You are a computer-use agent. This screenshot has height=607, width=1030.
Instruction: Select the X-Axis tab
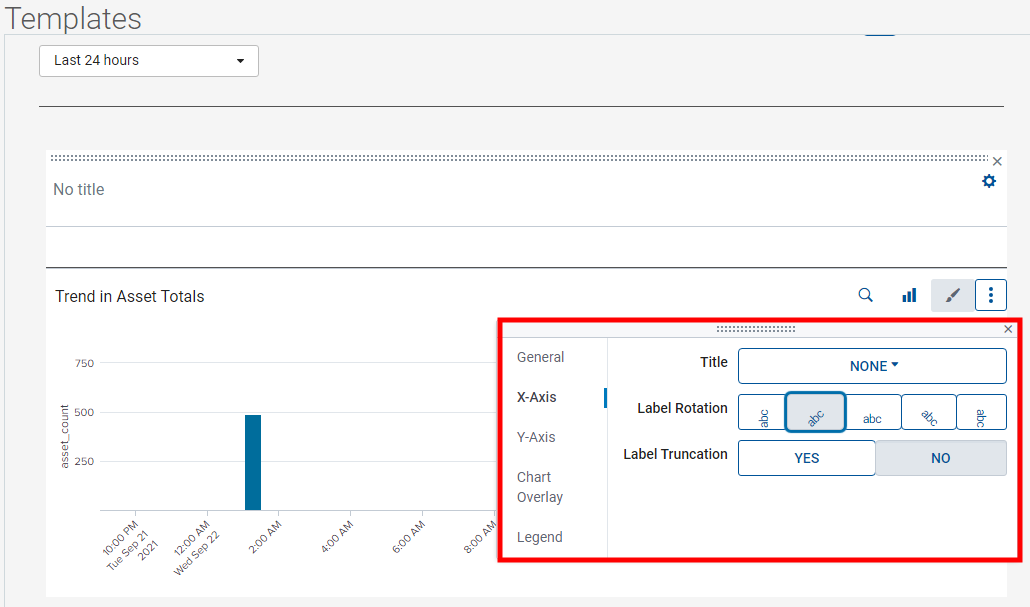(537, 397)
